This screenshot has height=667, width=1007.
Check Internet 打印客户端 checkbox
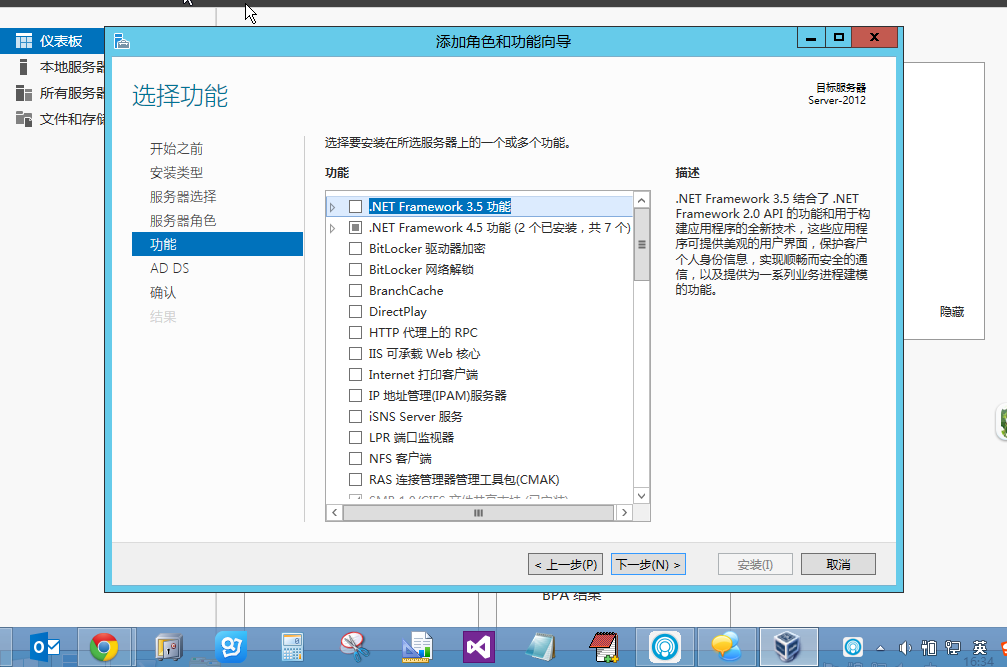pyautogui.click(x=355, y=374)
